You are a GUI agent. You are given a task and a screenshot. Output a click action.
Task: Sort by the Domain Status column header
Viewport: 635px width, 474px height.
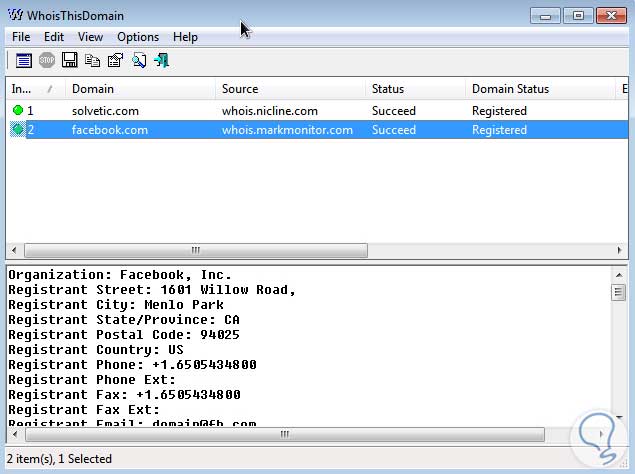tap(540, 89)
